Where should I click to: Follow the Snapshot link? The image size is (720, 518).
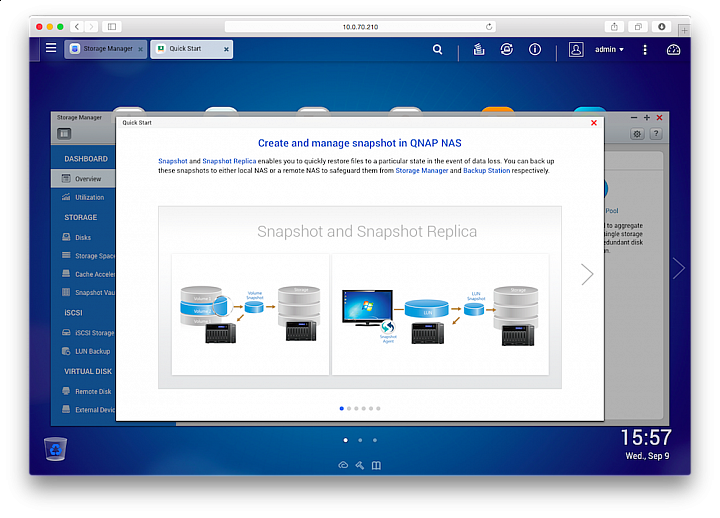(x=173, y=161)
